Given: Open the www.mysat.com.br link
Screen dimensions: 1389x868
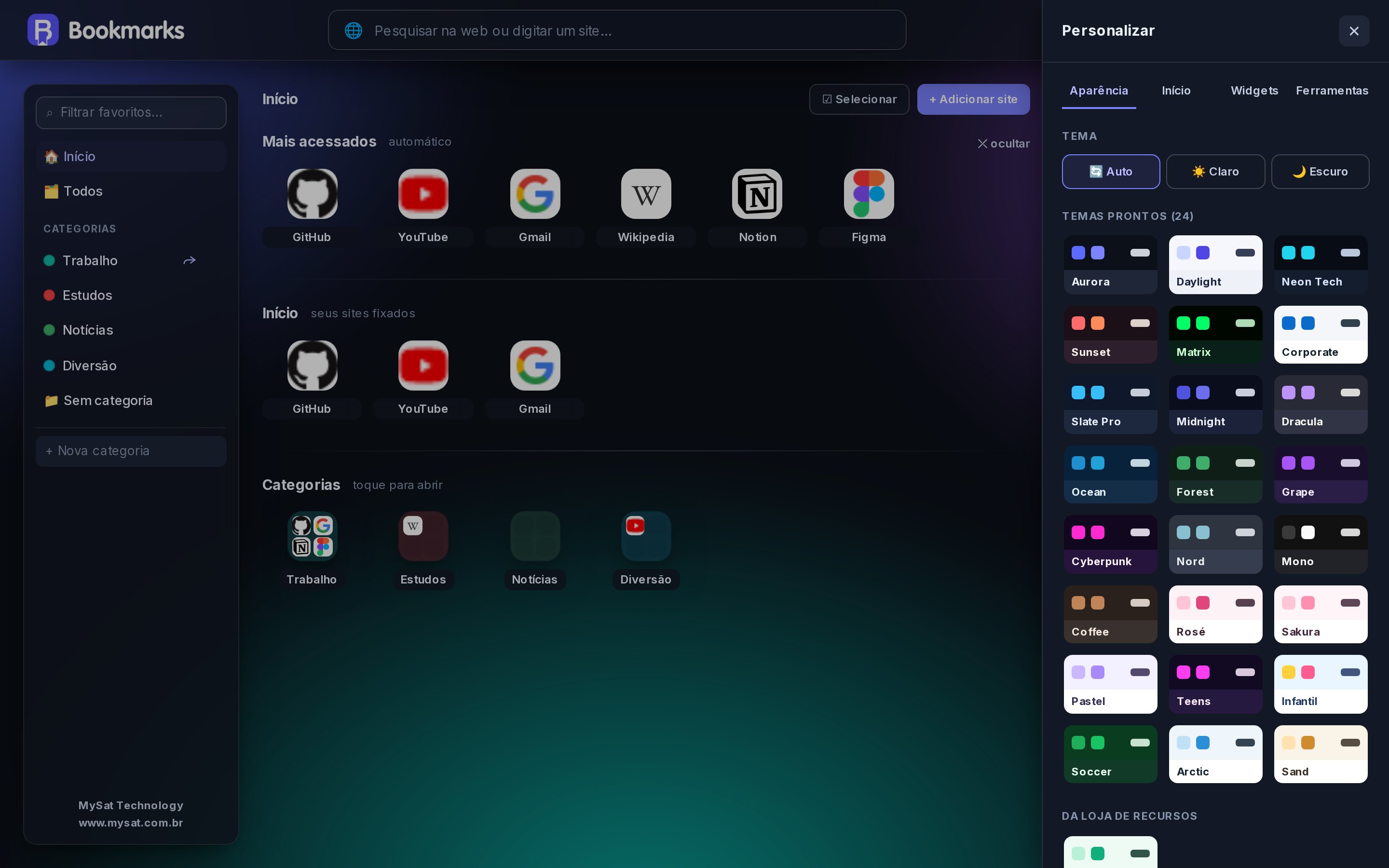Looking at the screenshot, I should pyautogui.click(x=131, y=823).
